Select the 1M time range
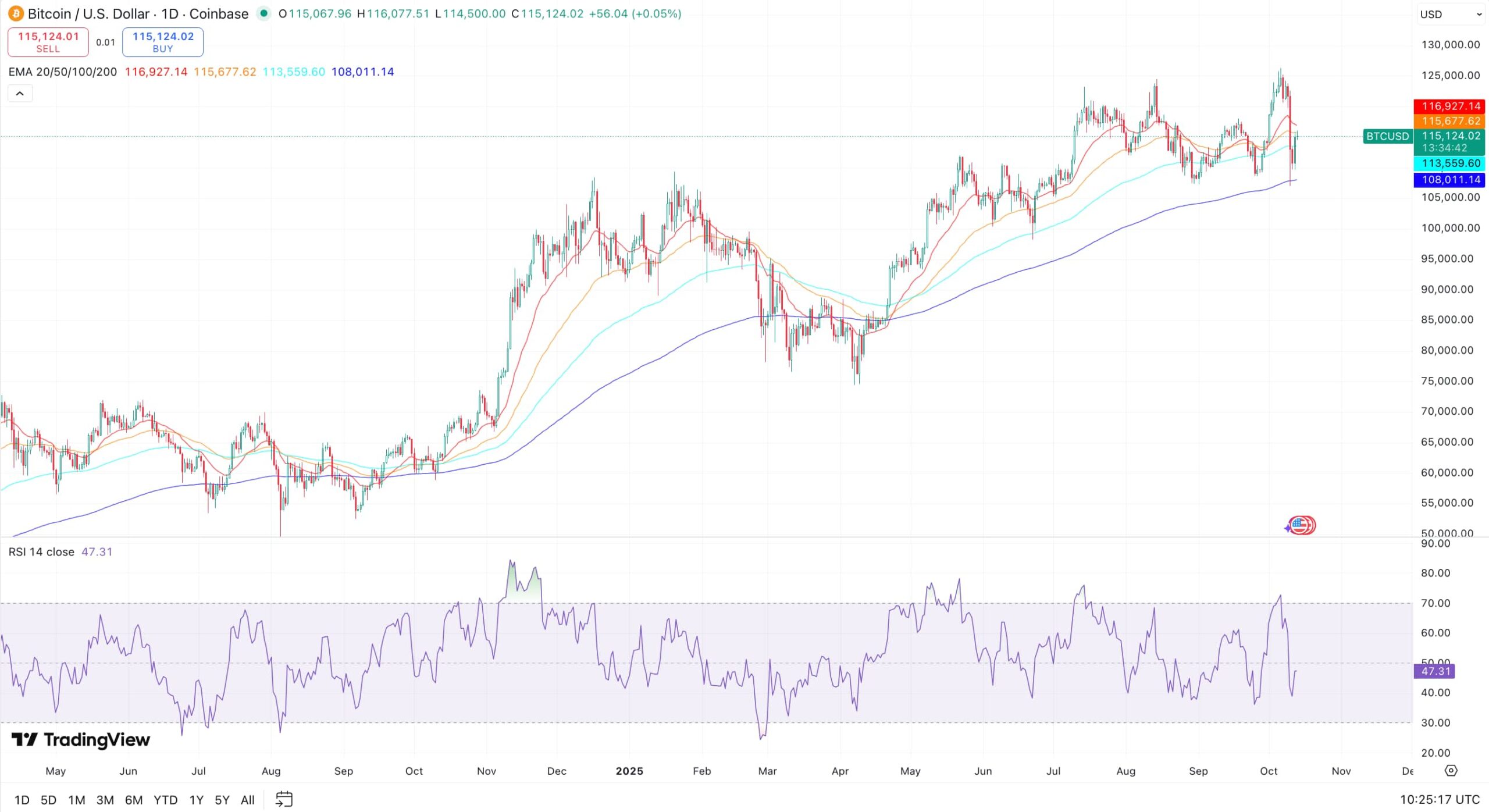Image resolution: width=1489 pixels, height=812 pixels. pyautogui.click(x=77, y=800)
